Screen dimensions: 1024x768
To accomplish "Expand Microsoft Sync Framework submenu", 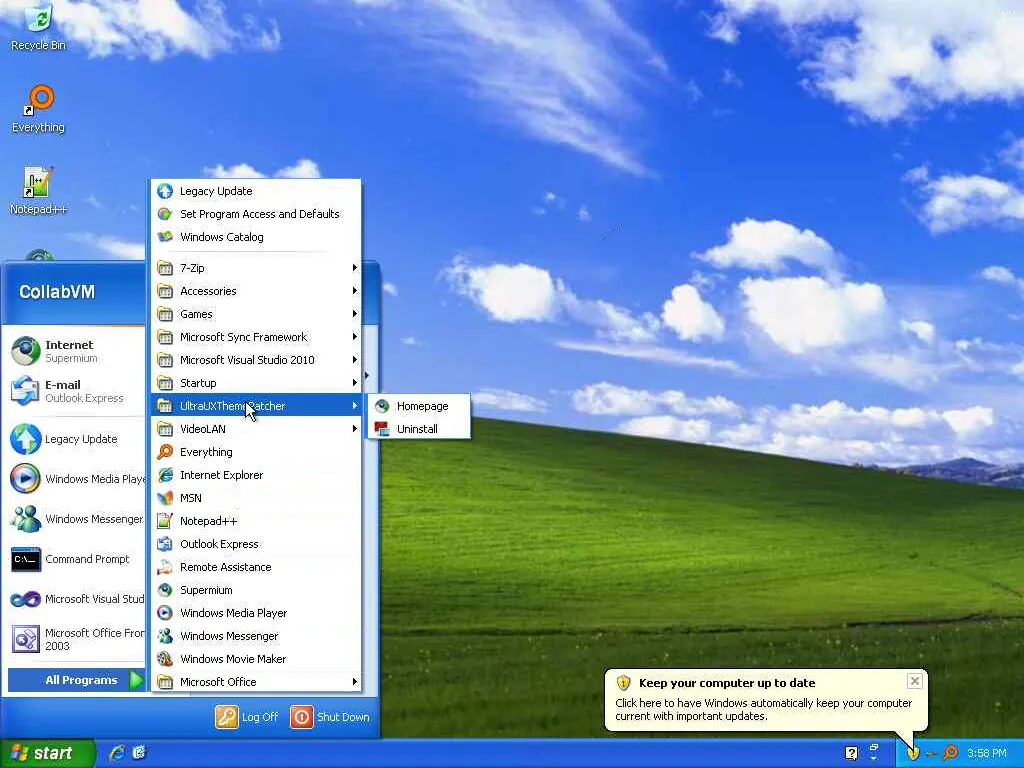I will (x=256, y=337).
